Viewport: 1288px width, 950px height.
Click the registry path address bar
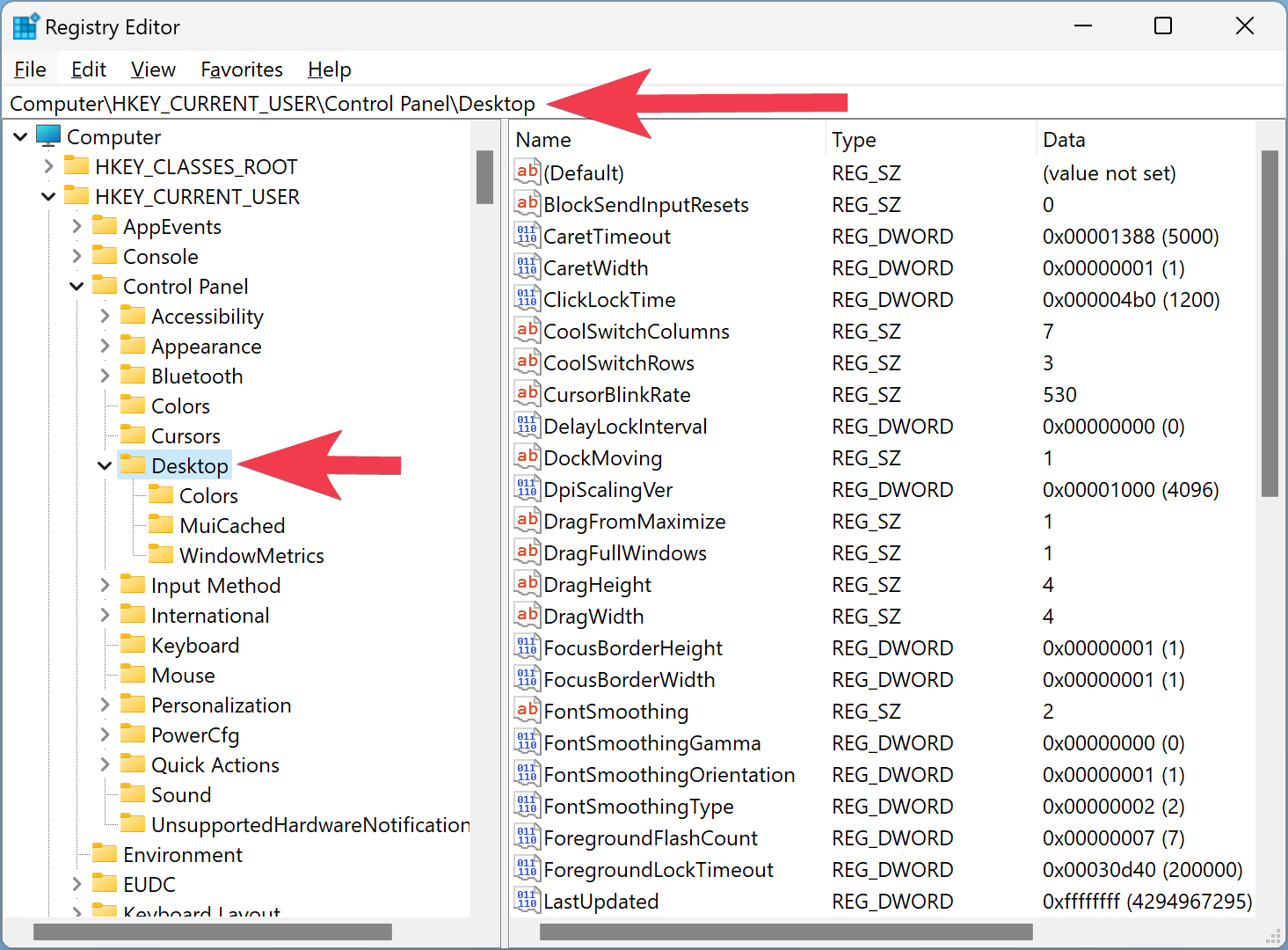point(644,103)
